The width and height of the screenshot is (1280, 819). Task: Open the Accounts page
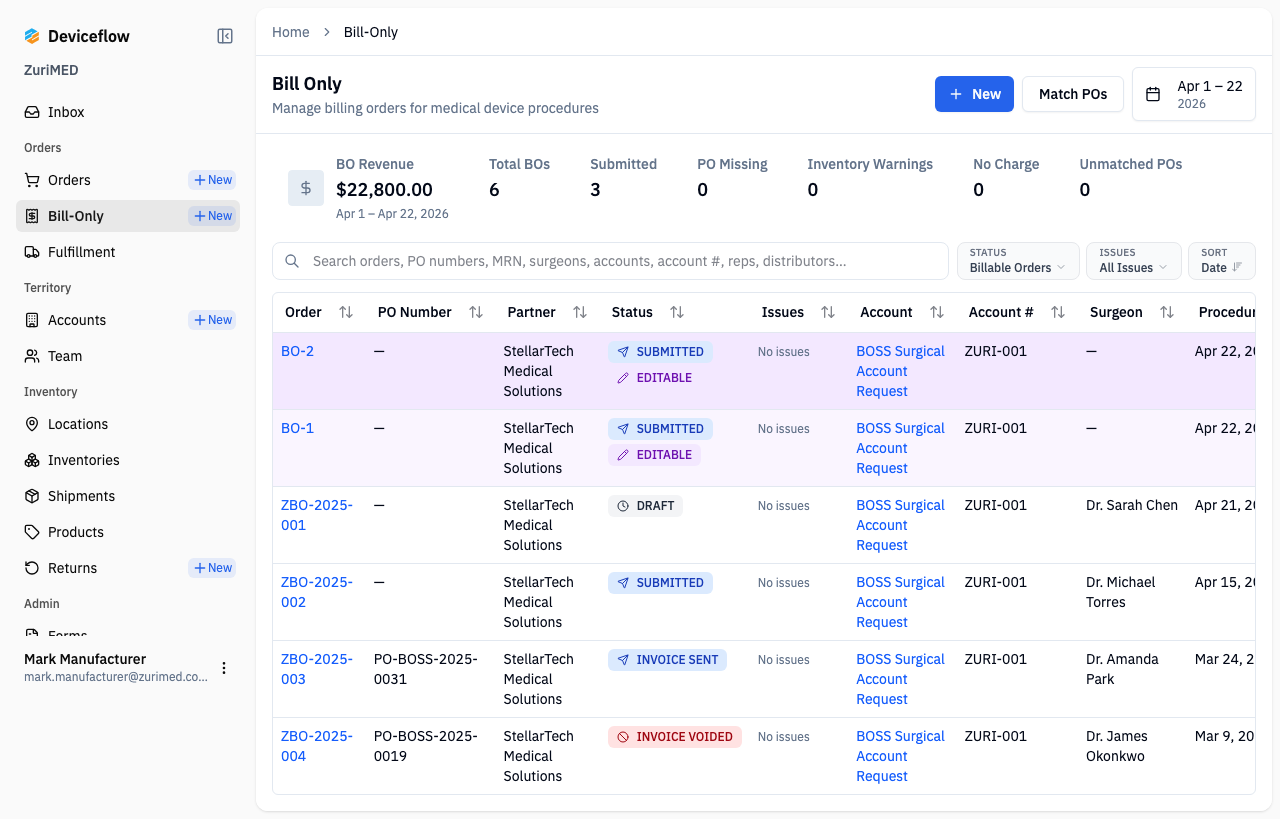77,320
